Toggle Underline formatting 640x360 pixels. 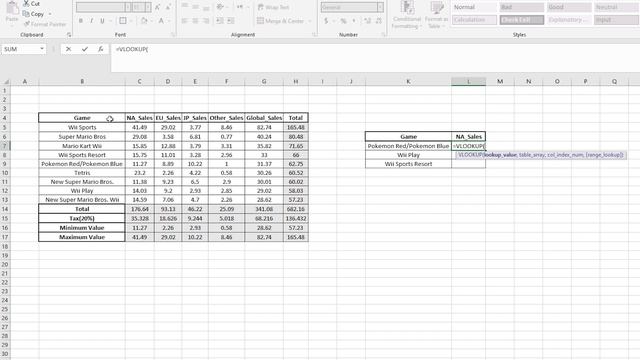pyautogui.click(x=102, y=21)
